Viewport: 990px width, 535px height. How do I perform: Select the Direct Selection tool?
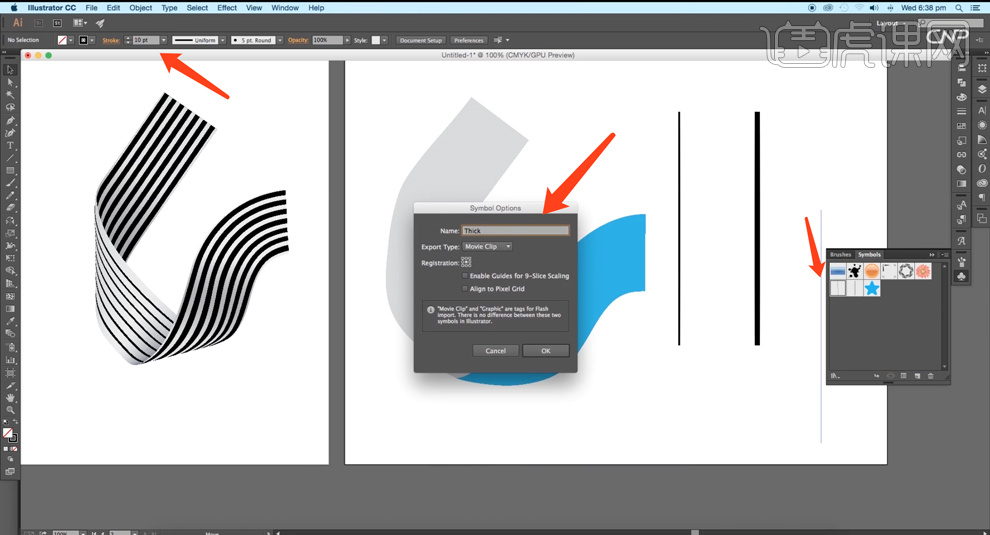[10, 82]
